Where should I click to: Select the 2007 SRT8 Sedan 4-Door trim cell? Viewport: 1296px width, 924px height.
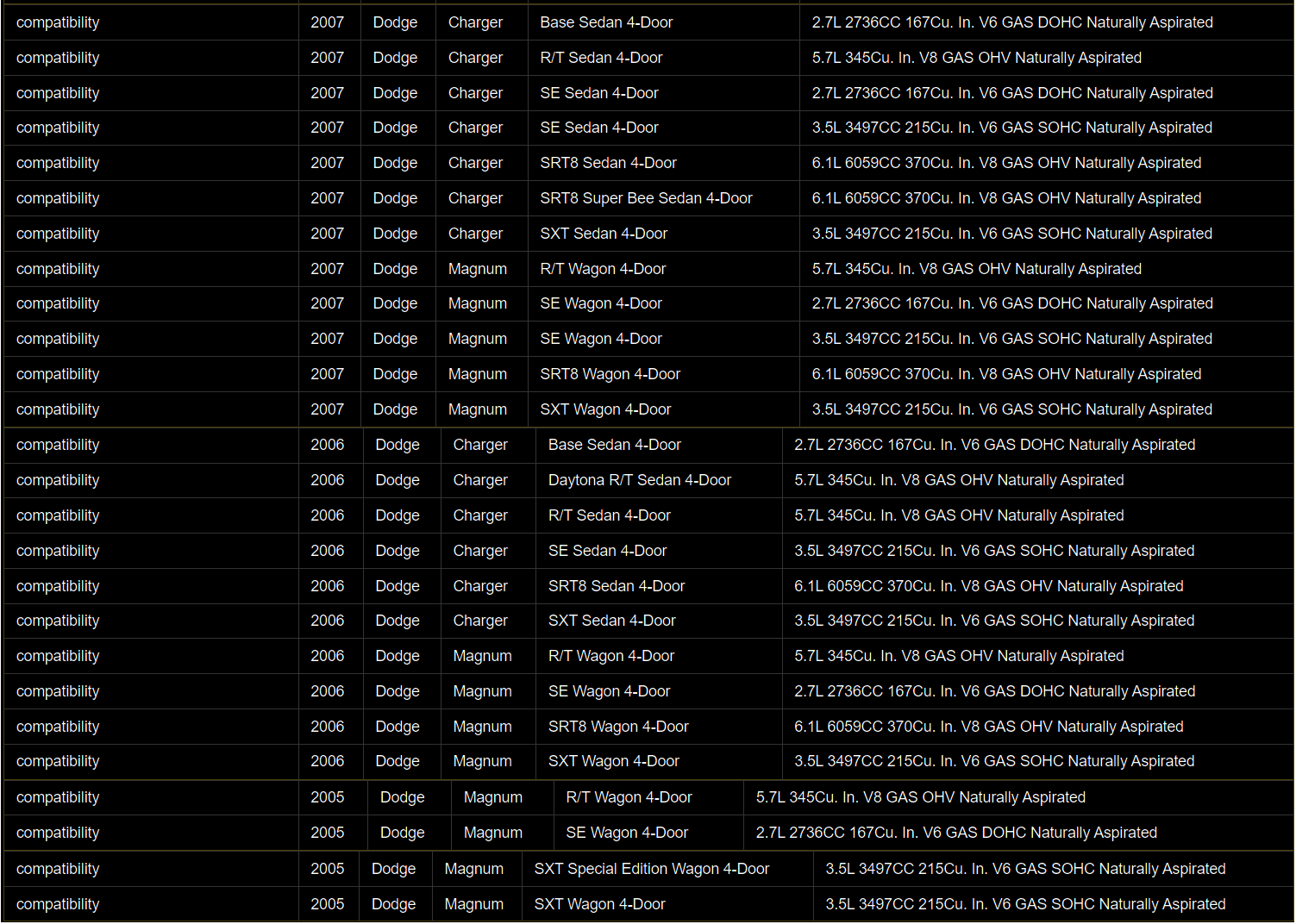[608, 163]
